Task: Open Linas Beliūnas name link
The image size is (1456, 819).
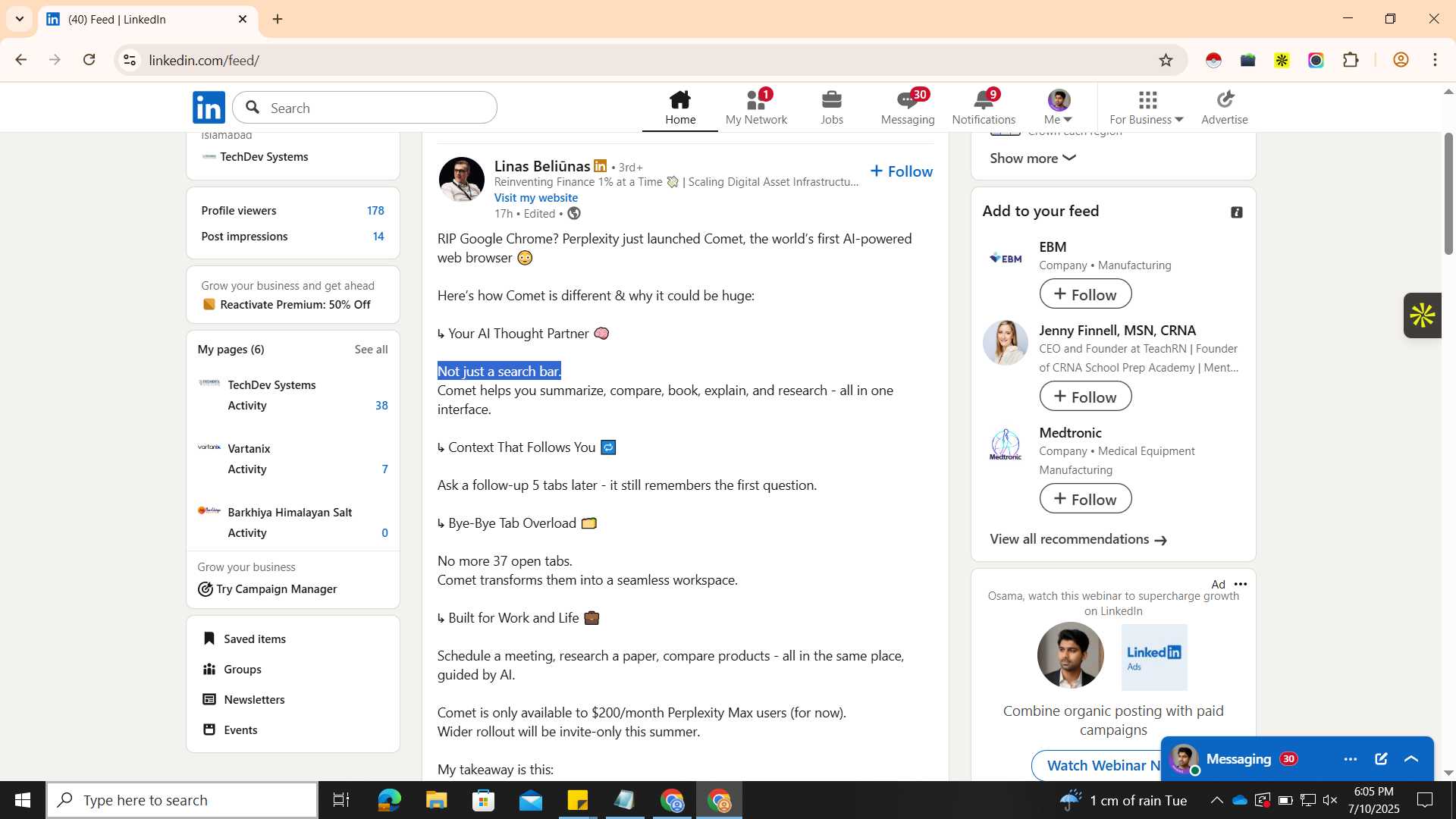Action: (542, 166)
